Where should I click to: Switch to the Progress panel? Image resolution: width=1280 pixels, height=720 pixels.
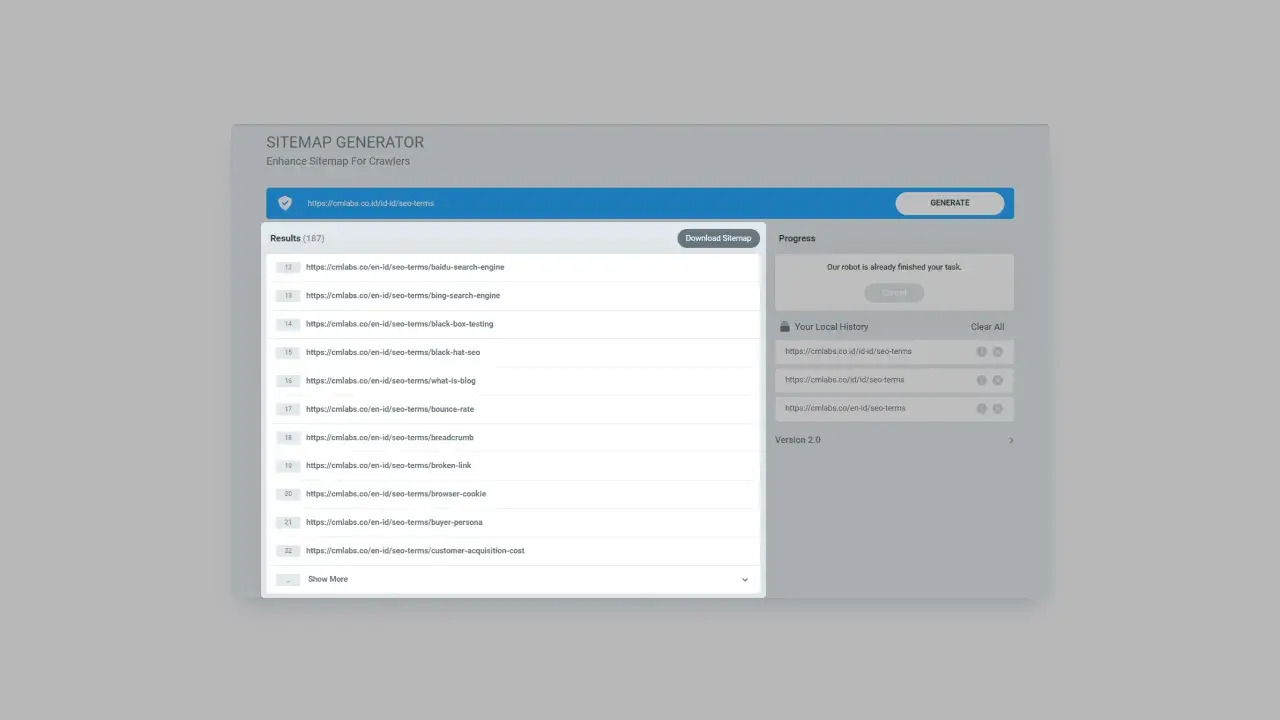pyautogui.click(x=797, y=238)
